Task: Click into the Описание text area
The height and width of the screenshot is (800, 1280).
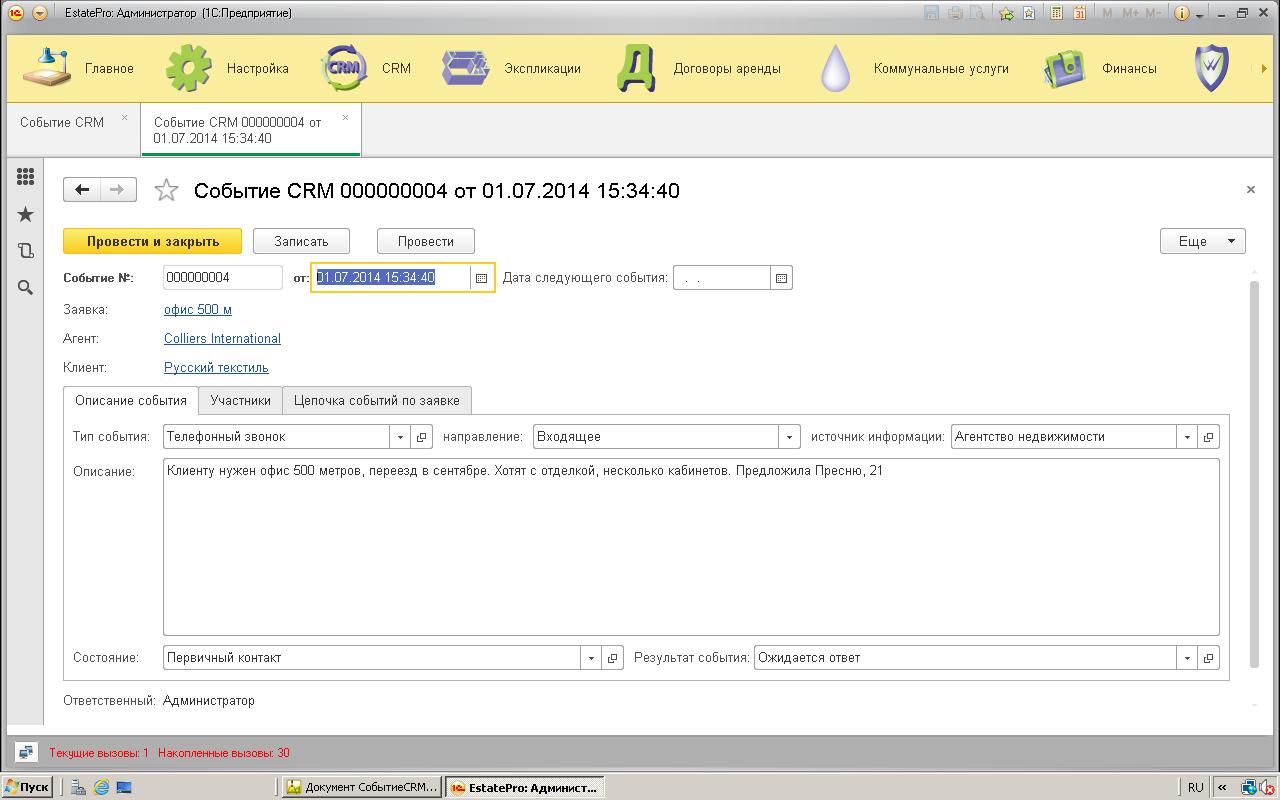Action: coord(691,547)
